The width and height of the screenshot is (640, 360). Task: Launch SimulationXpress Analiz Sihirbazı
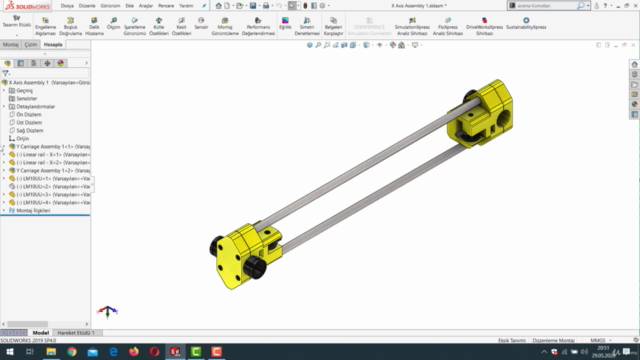point(412,27)
